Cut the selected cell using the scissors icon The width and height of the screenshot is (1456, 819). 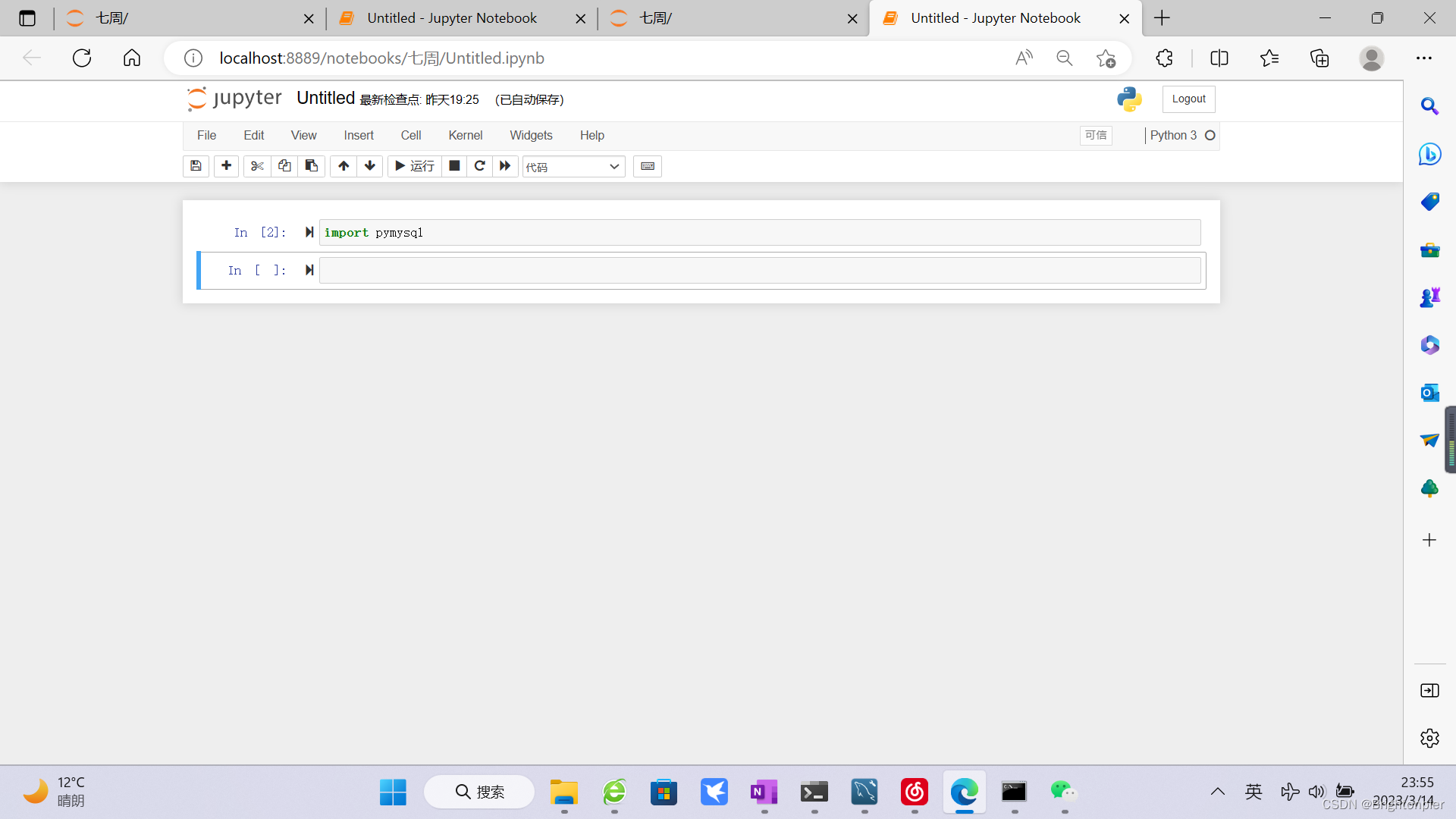(256, 166)
